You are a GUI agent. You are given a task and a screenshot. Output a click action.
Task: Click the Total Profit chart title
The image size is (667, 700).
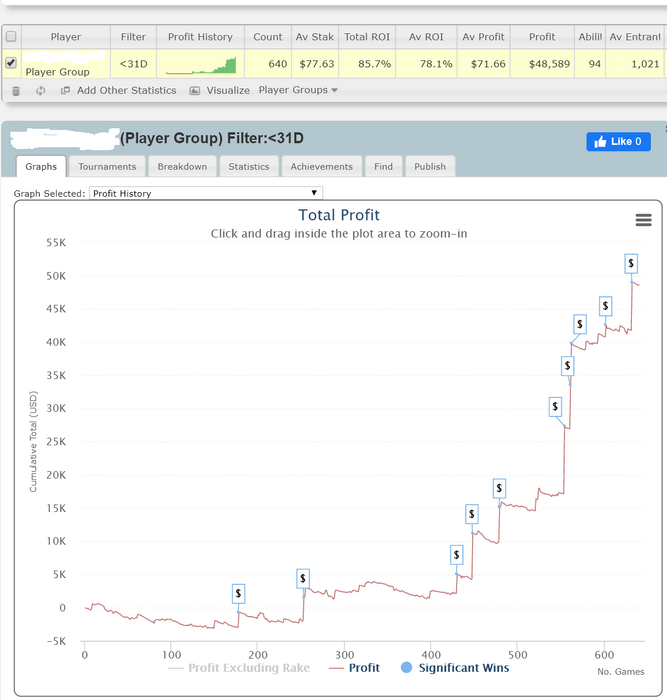tap(339, 215)
